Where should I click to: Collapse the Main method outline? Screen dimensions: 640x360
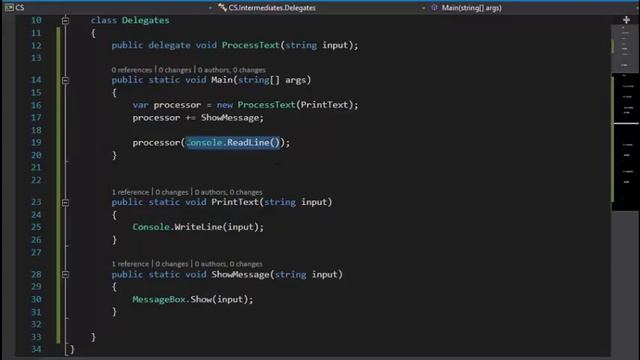click(65, 80)
